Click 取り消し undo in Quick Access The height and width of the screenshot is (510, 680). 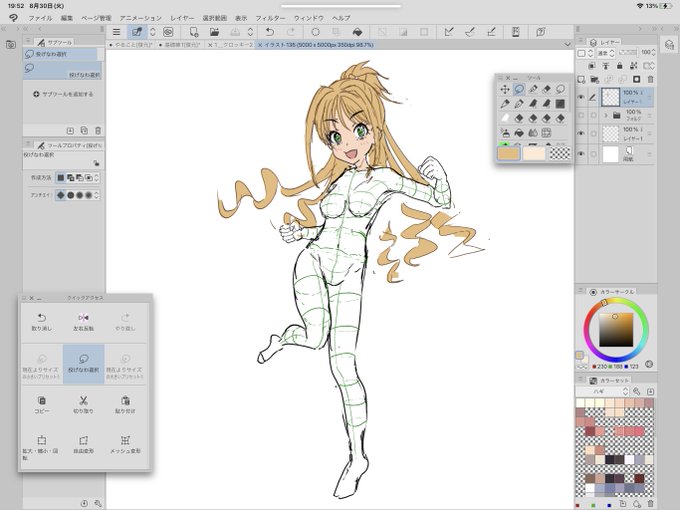click(x=42, y=321)
